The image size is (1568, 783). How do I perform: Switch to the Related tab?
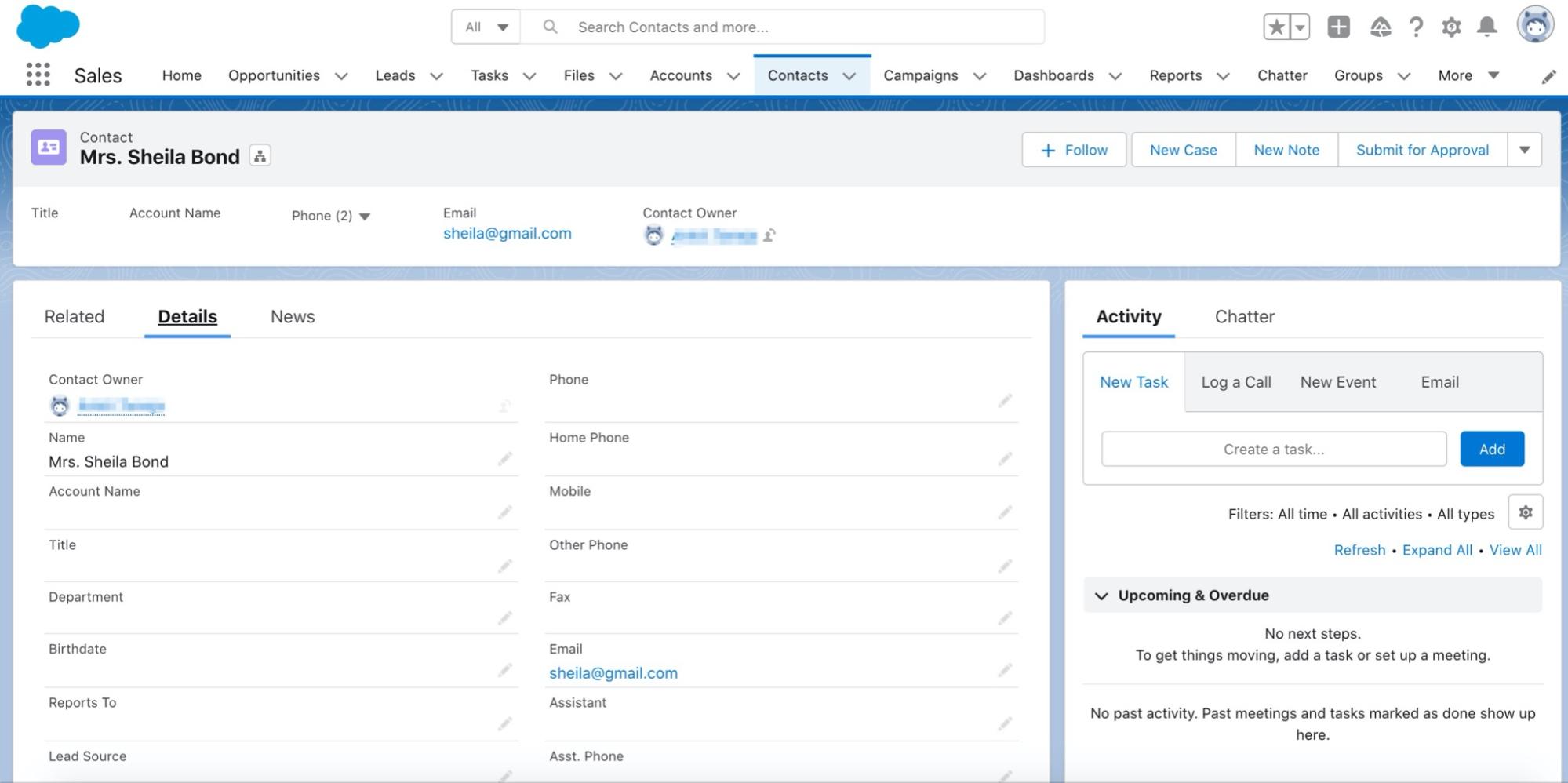(75, 317)
